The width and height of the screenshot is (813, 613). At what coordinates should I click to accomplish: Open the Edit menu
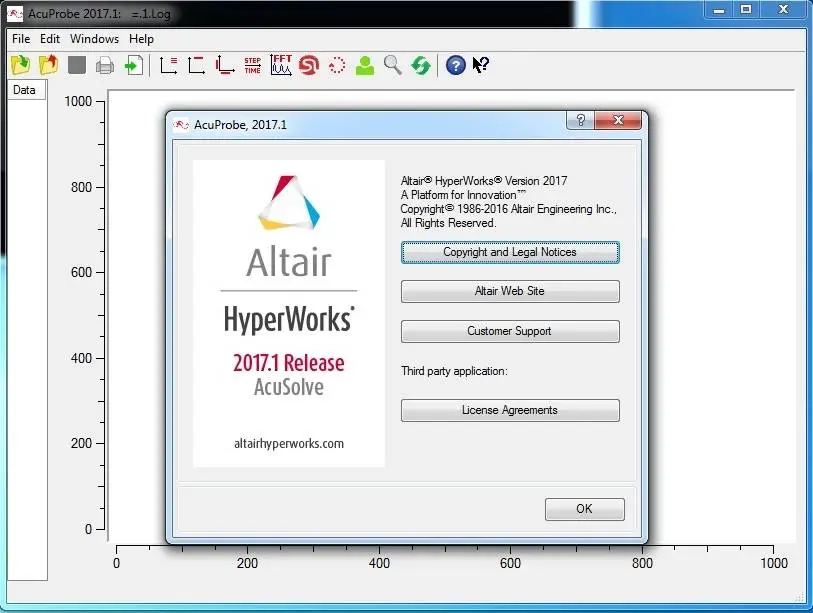point(50,39)
